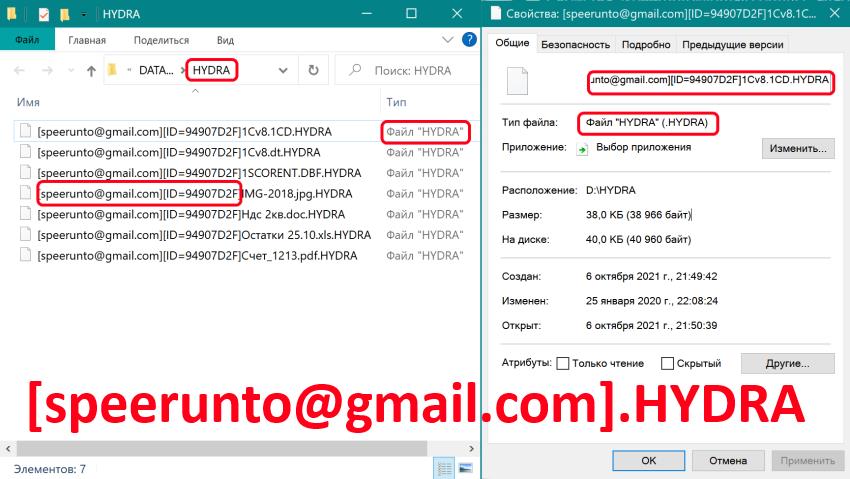This screenshot has width=850, height=479.
Task: Switch to Details view icon in status bar
Action: (x=444, y=468)
